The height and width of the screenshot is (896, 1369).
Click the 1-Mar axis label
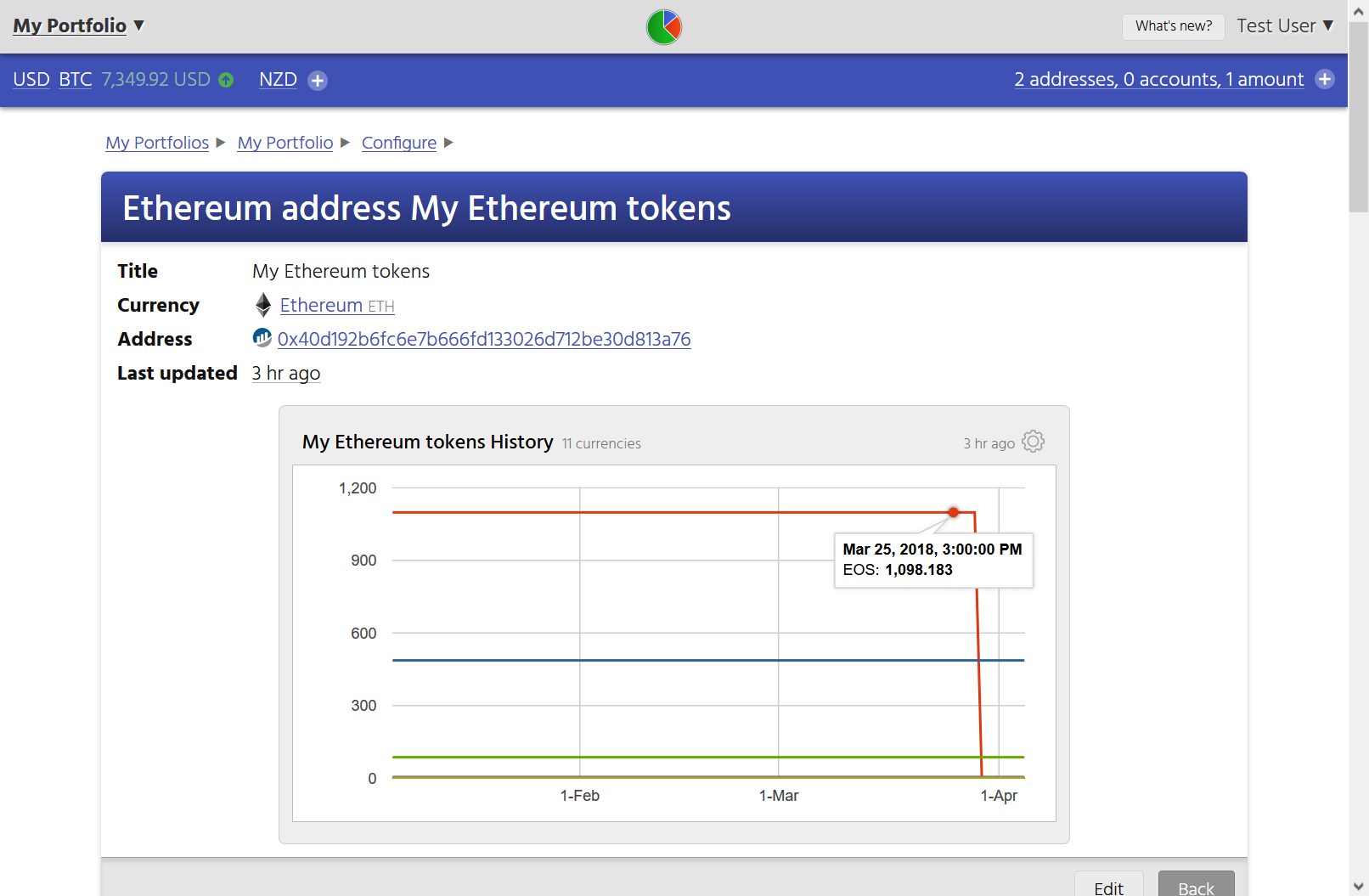point(779,796)
